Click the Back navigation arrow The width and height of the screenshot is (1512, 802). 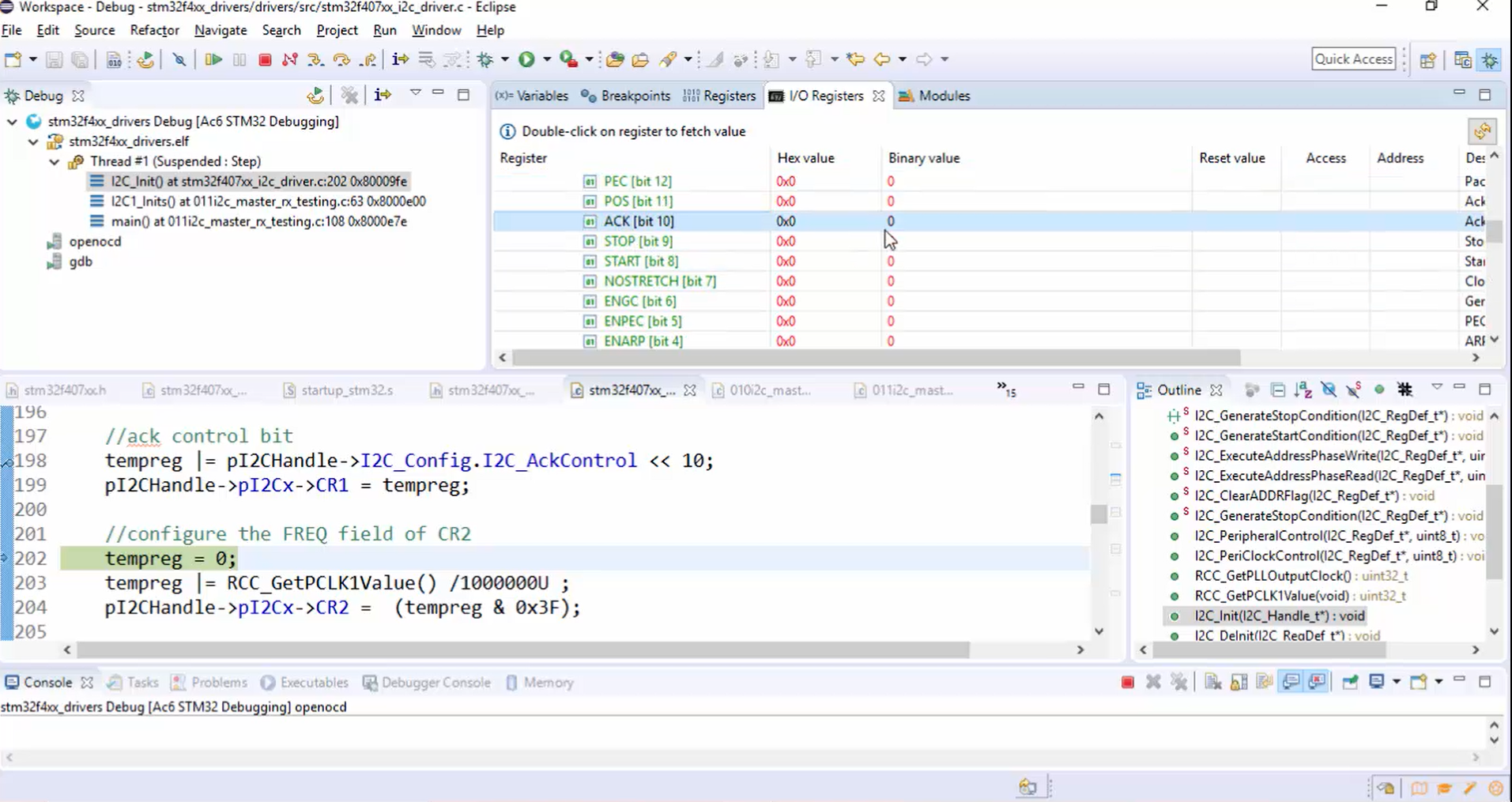pyautogui.click(x=882, y=59)
